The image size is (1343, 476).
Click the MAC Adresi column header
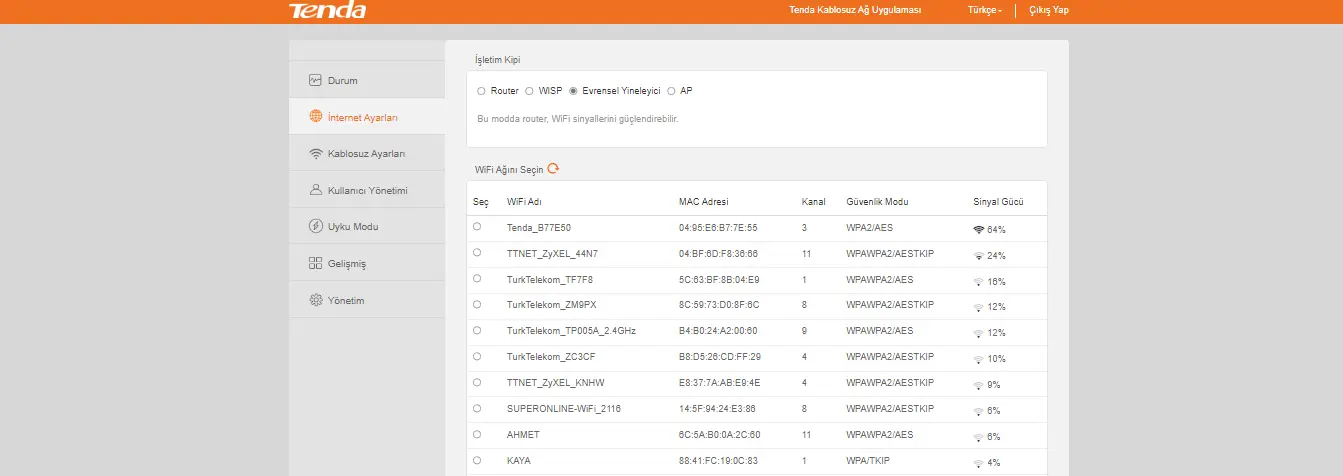704,202
